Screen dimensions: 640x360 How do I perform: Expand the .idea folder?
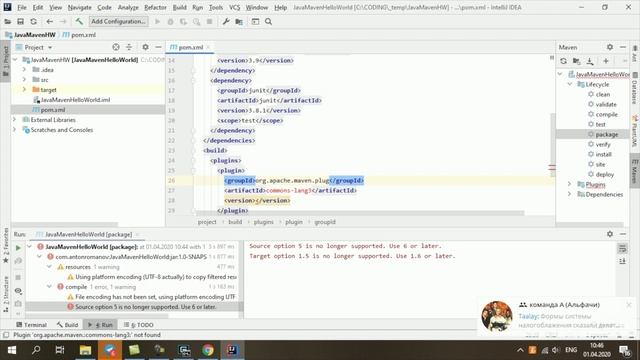pyautogui.click(x=24, y=70)
